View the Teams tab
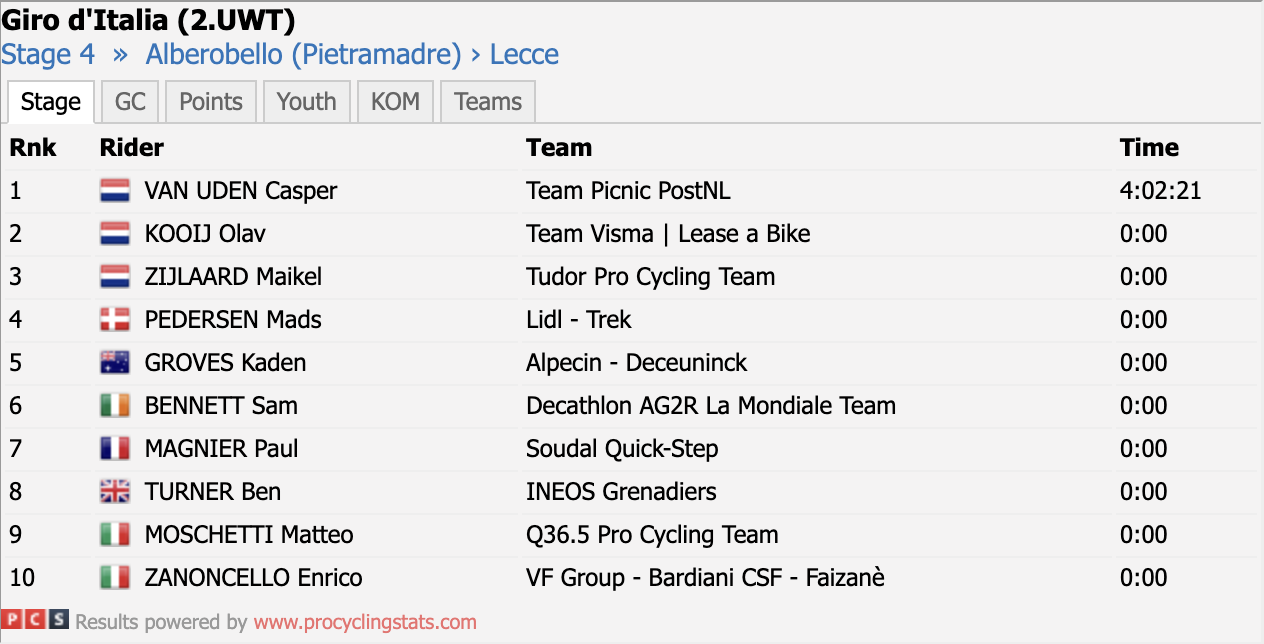The height and width of the screenshot is (644, 1264). point(488,102)
